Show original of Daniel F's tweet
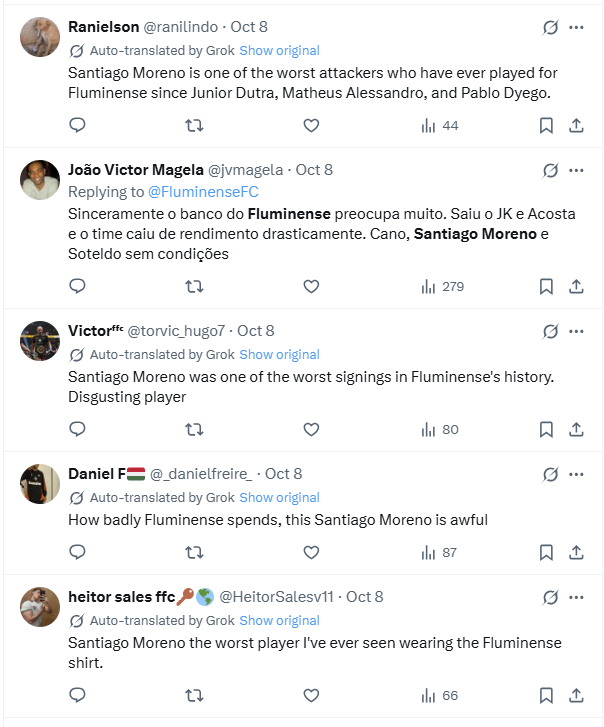The width and height of the screenshot is (604, 727). point(279,497)
